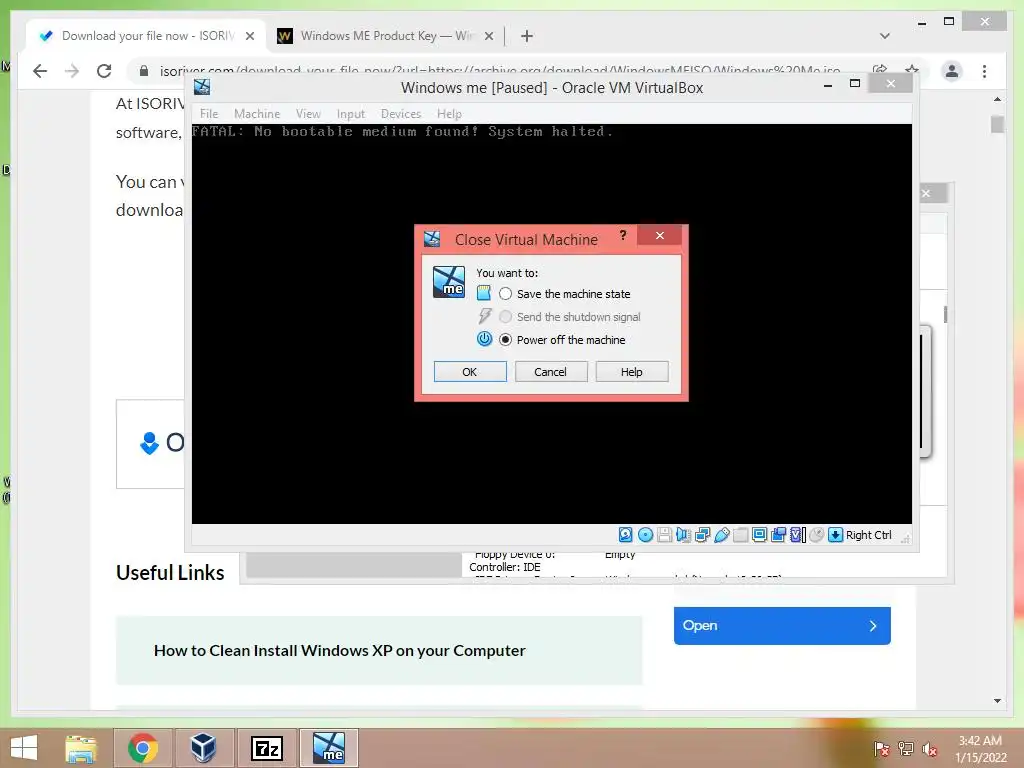Go forward in Chrome
This screenshot has width=1024, height=768.
click(72, 71)
